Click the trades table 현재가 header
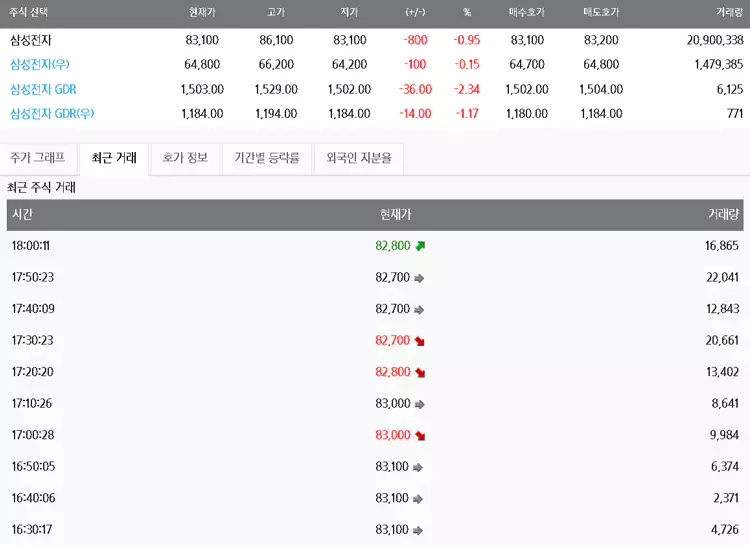Screen dimensions: 750x545 (x=396, y=214)
